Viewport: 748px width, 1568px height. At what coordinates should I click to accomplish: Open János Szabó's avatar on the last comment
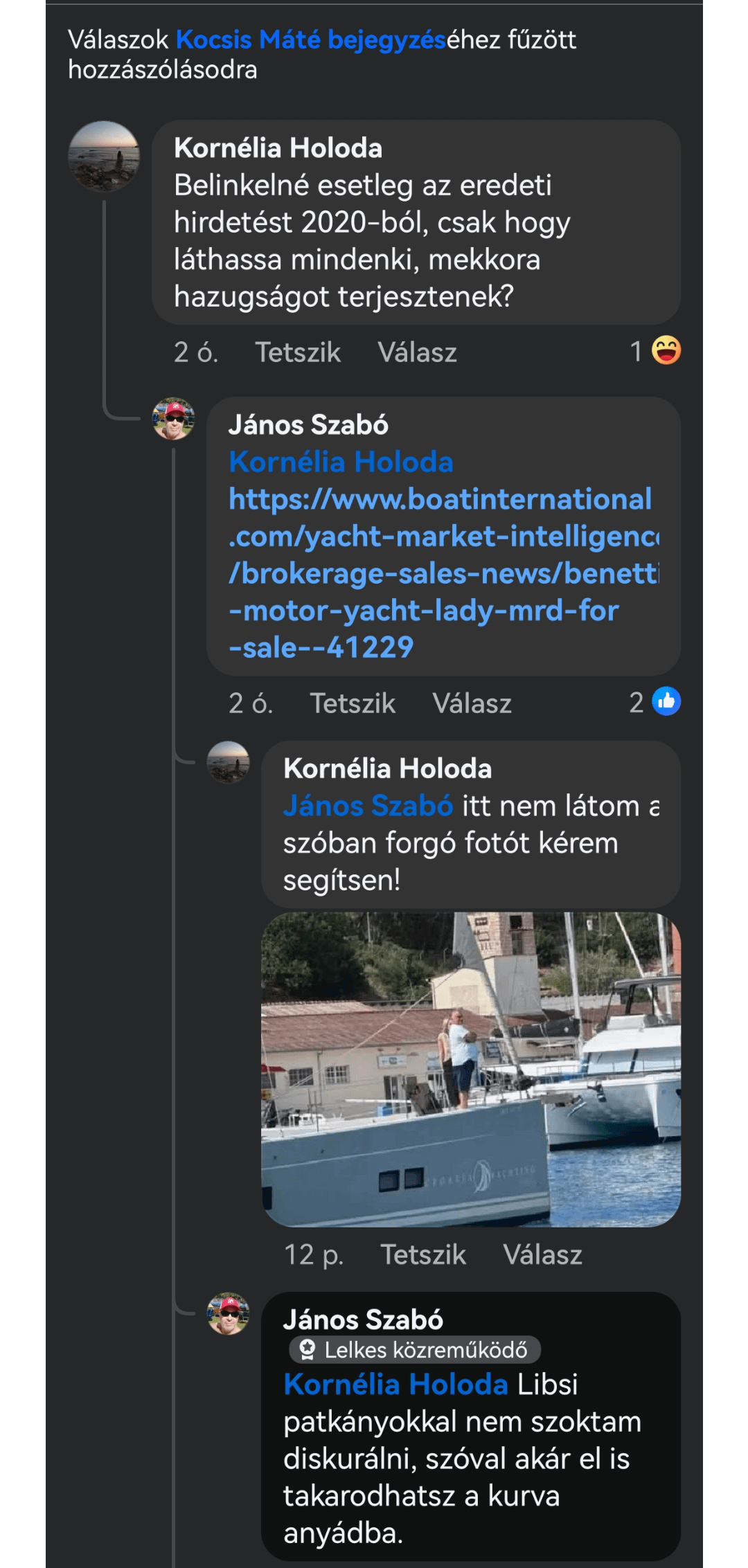[x=229, y=1313]
